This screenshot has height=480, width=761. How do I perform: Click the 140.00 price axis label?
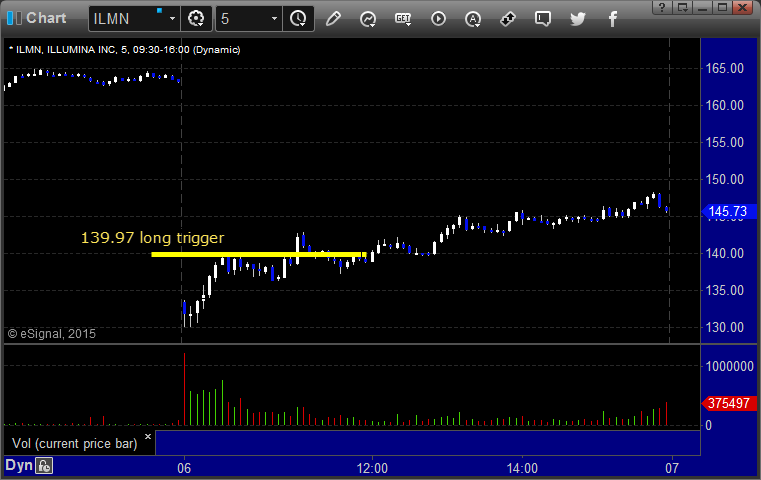(x=725, y=253)
